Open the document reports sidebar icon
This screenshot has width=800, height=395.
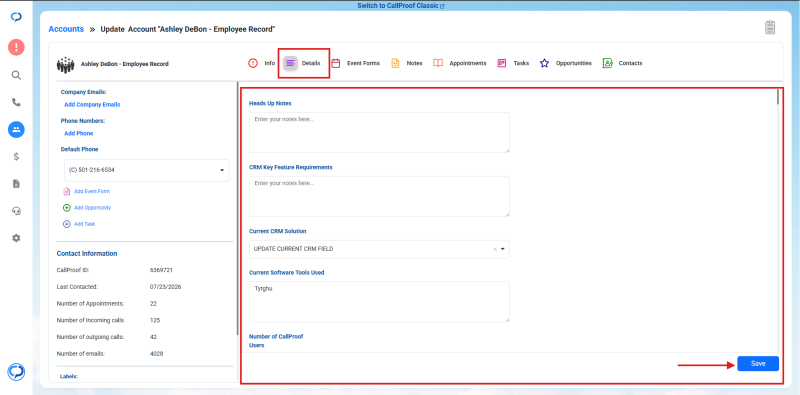[16, 184]
